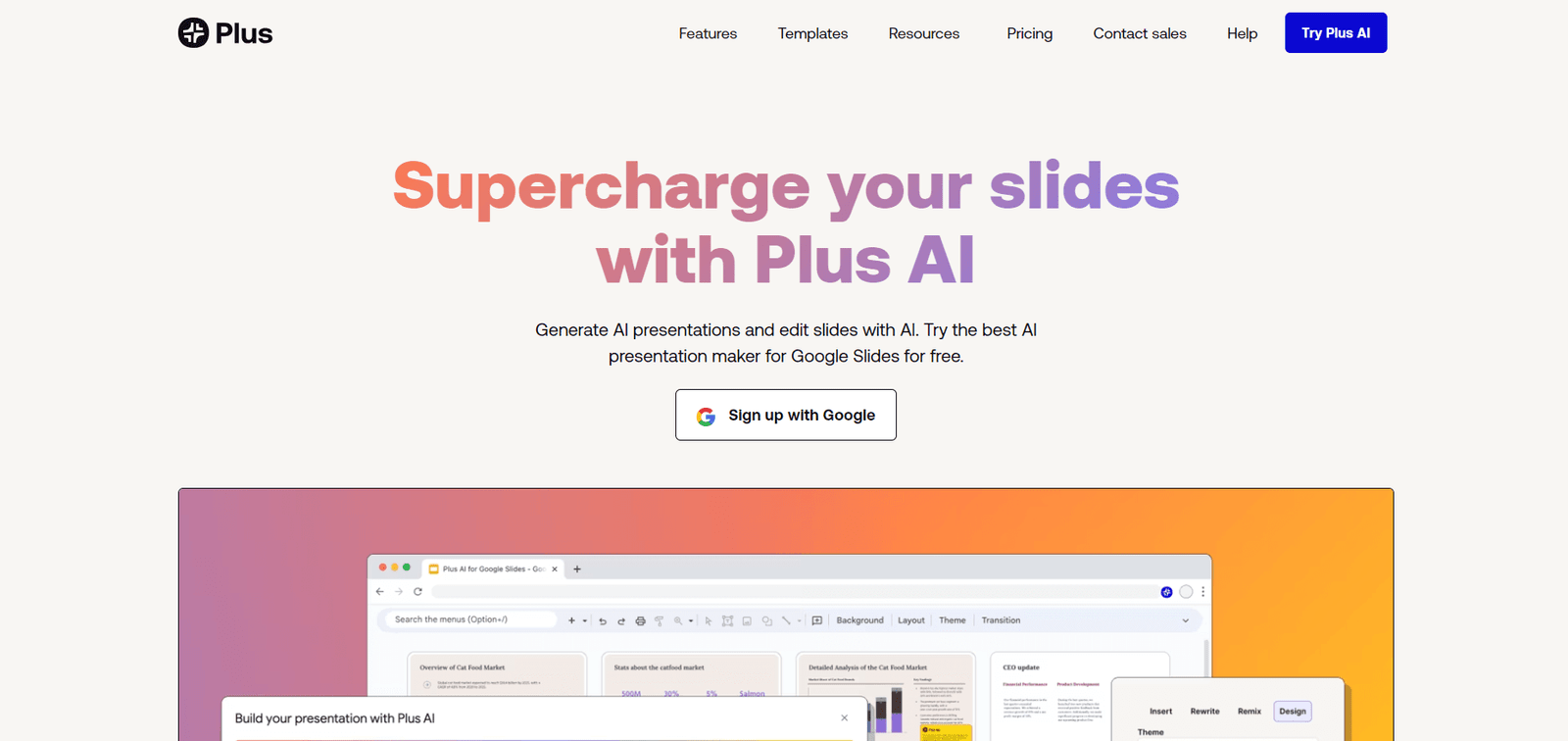Select the cursor select tool
This screenshot has height=741, width=1568.
(709, 620)
